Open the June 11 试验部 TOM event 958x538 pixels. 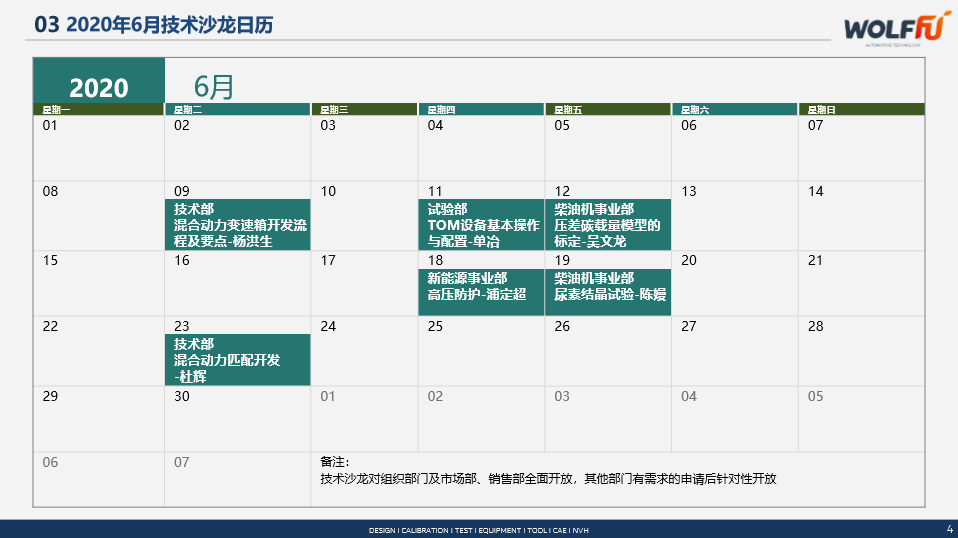tap(481, 224)
